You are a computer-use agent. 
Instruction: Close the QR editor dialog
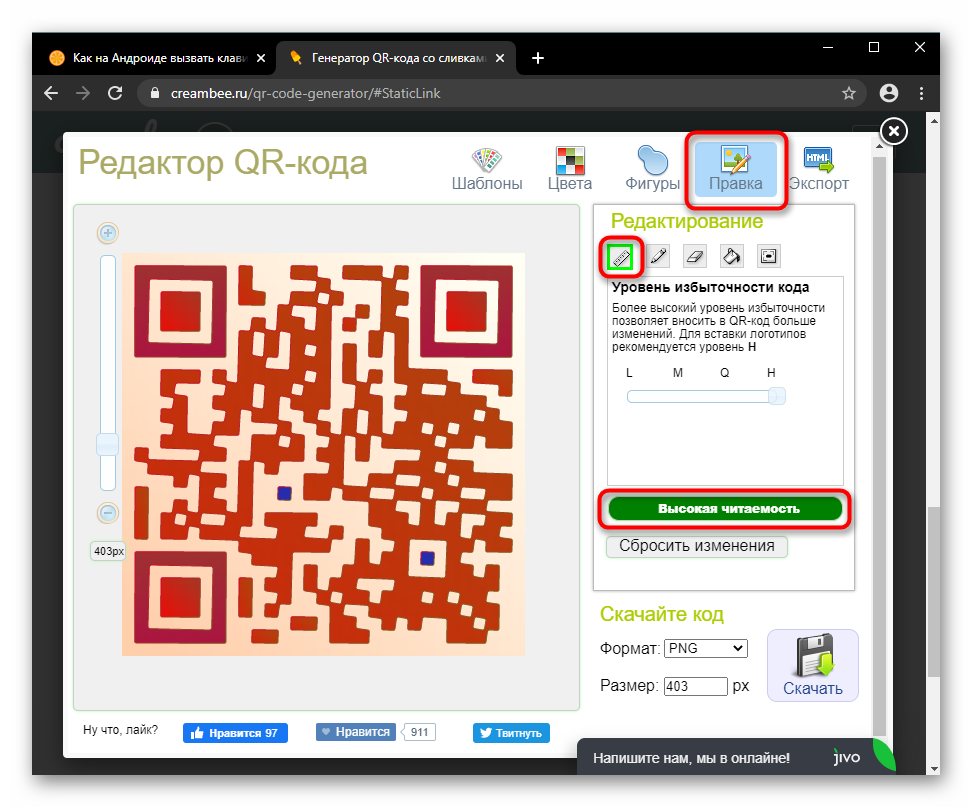coord(894,131)
